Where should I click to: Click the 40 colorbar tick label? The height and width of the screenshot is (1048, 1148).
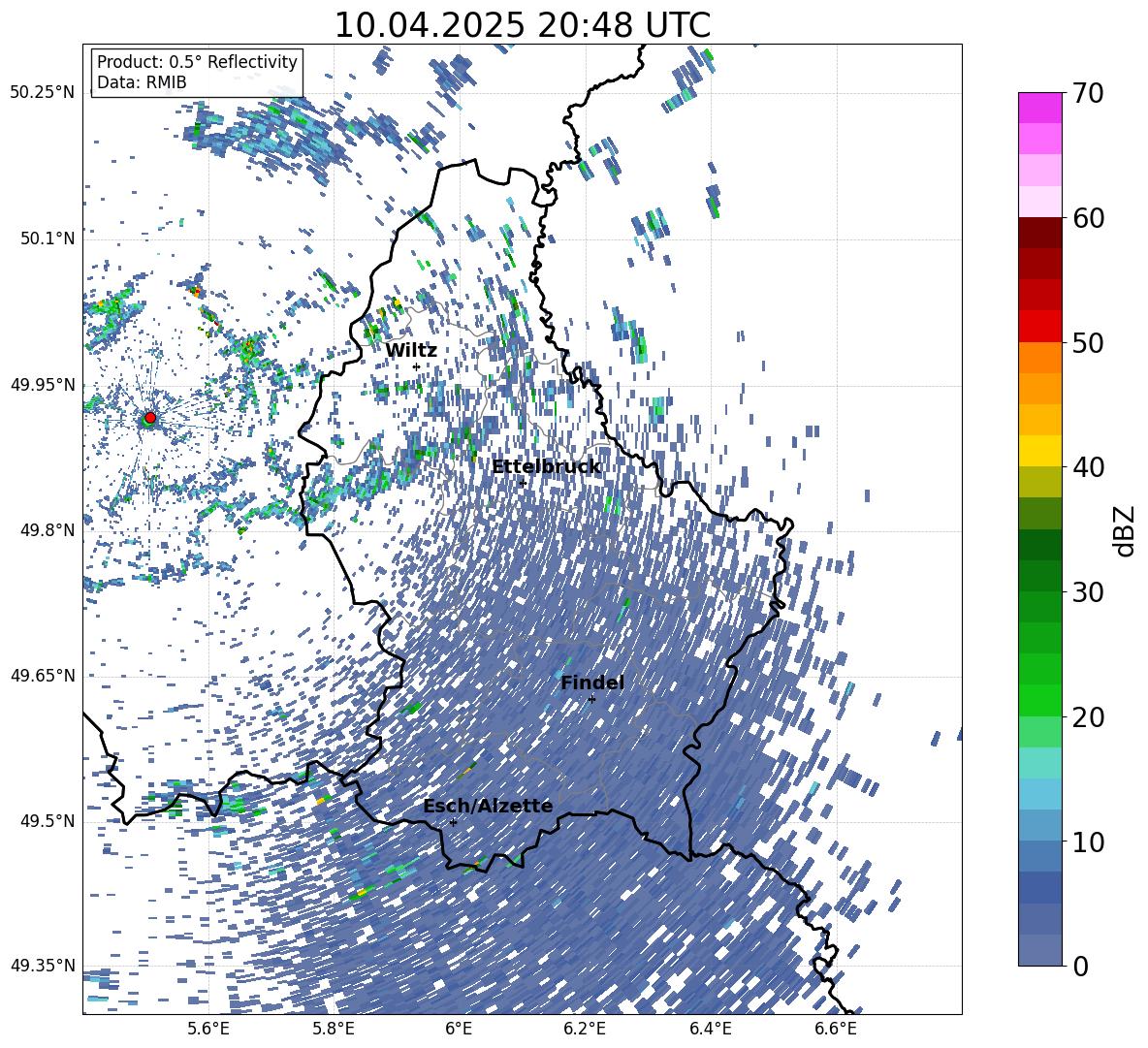coord(1088,467)
